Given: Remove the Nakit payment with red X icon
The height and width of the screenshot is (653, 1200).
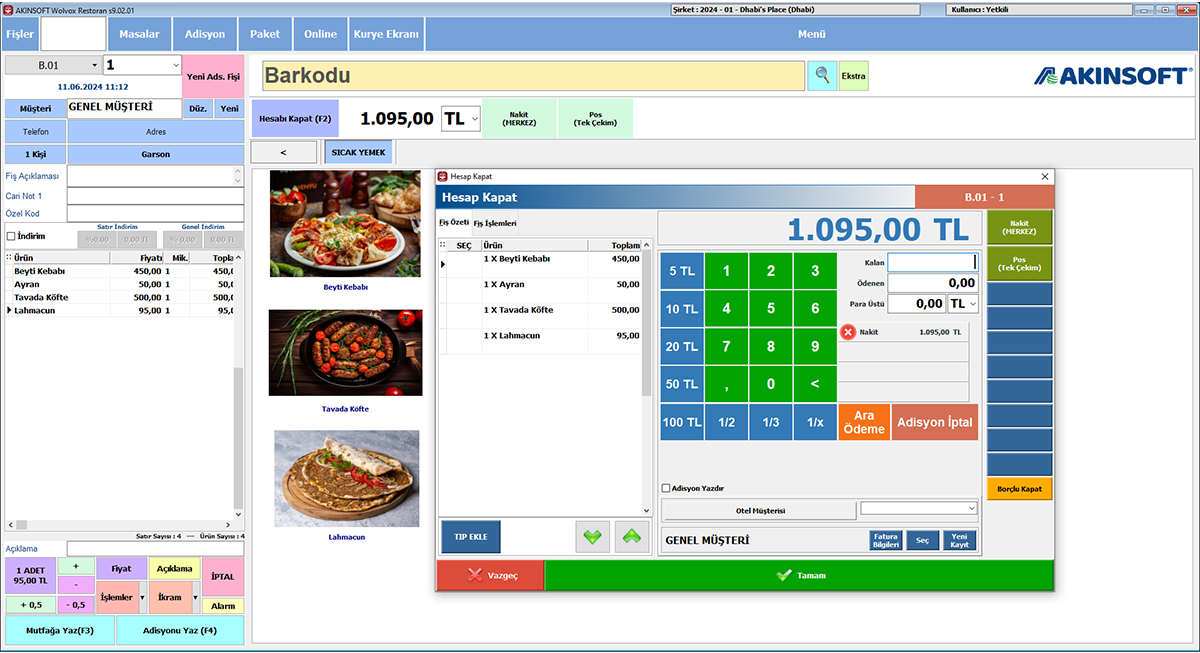Looking at the screenshot, I should pyautogui.click(x=848, y=332).
